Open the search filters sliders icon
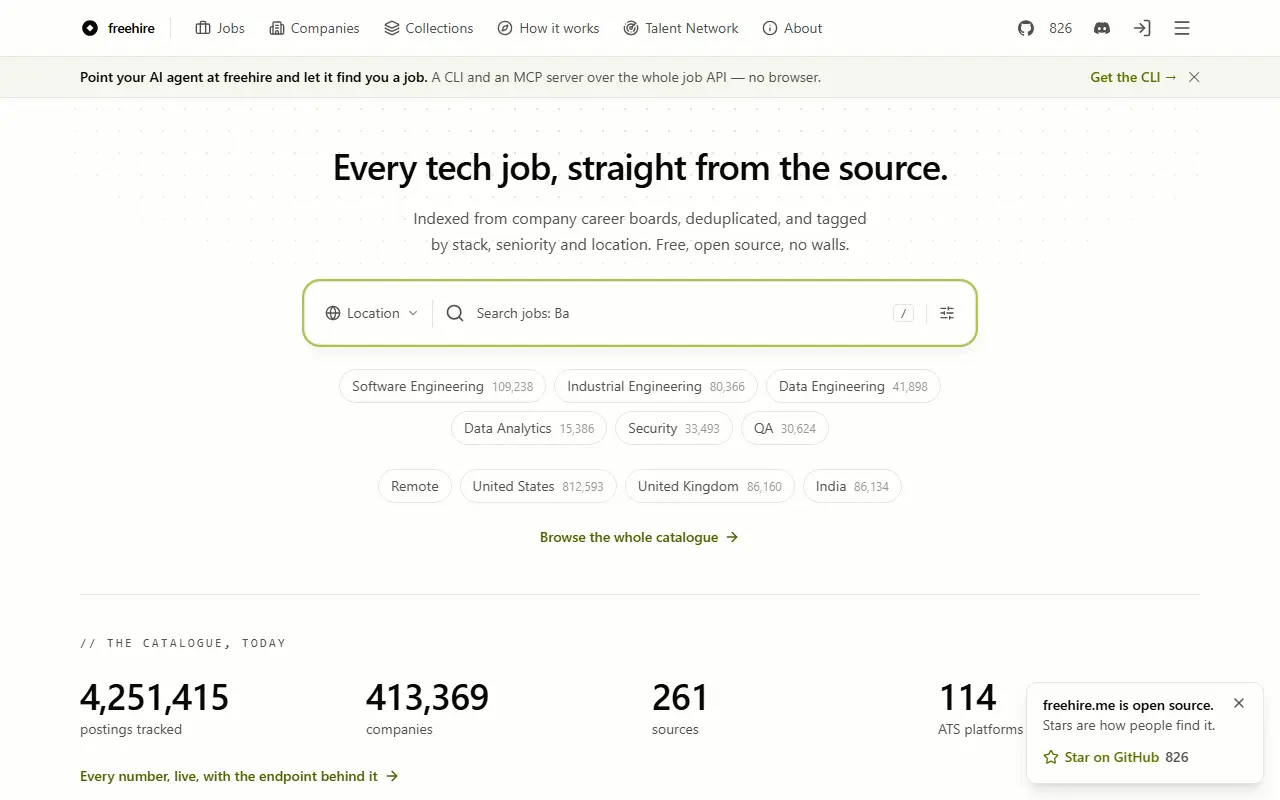The width and height of the screenshot is (1280, 800). point(947,313)
